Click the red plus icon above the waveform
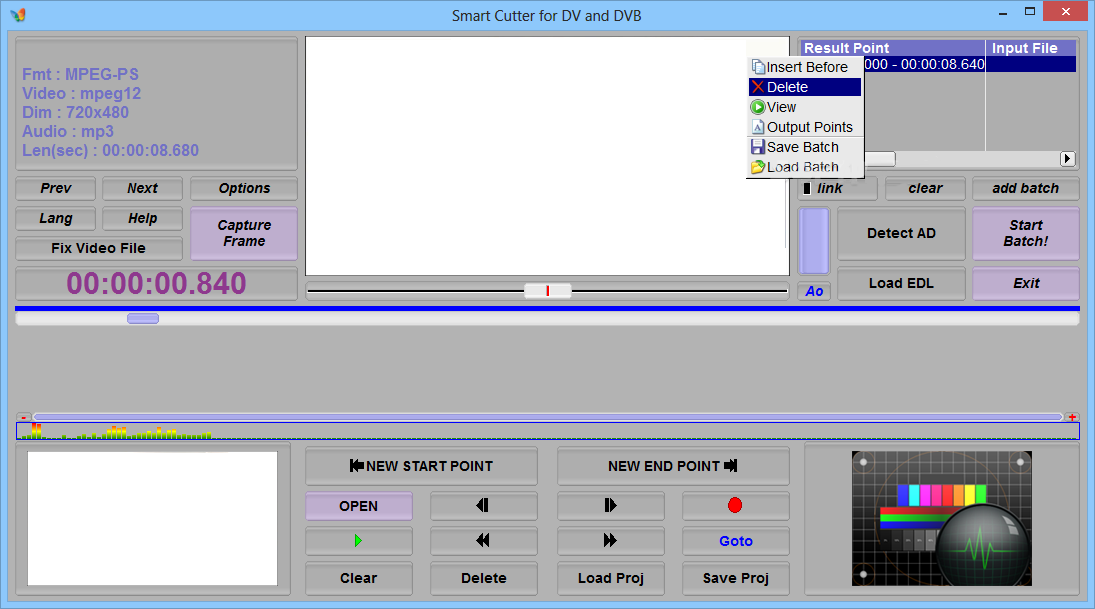 point(1073,419)
